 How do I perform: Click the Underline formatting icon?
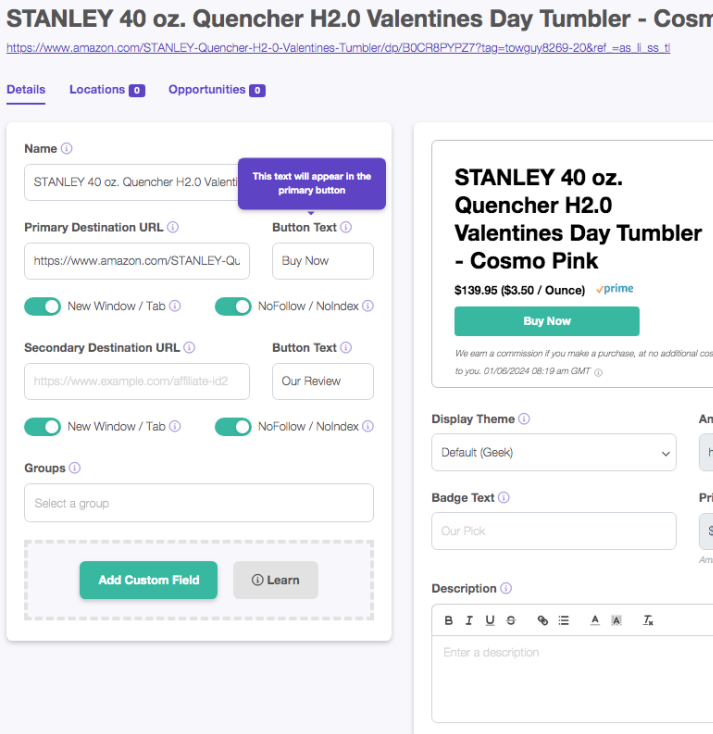[490, 621]
